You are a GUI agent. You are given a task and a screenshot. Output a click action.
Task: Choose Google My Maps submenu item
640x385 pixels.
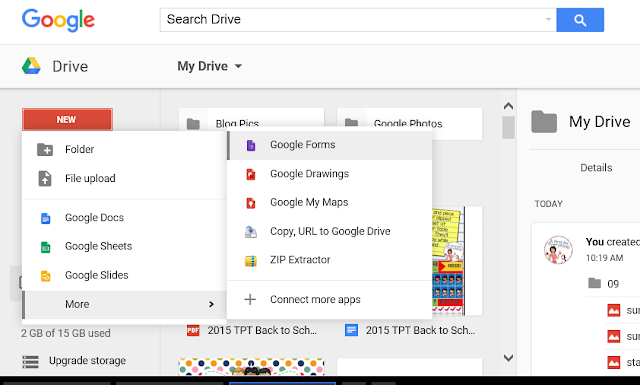(x=329, y=203)
